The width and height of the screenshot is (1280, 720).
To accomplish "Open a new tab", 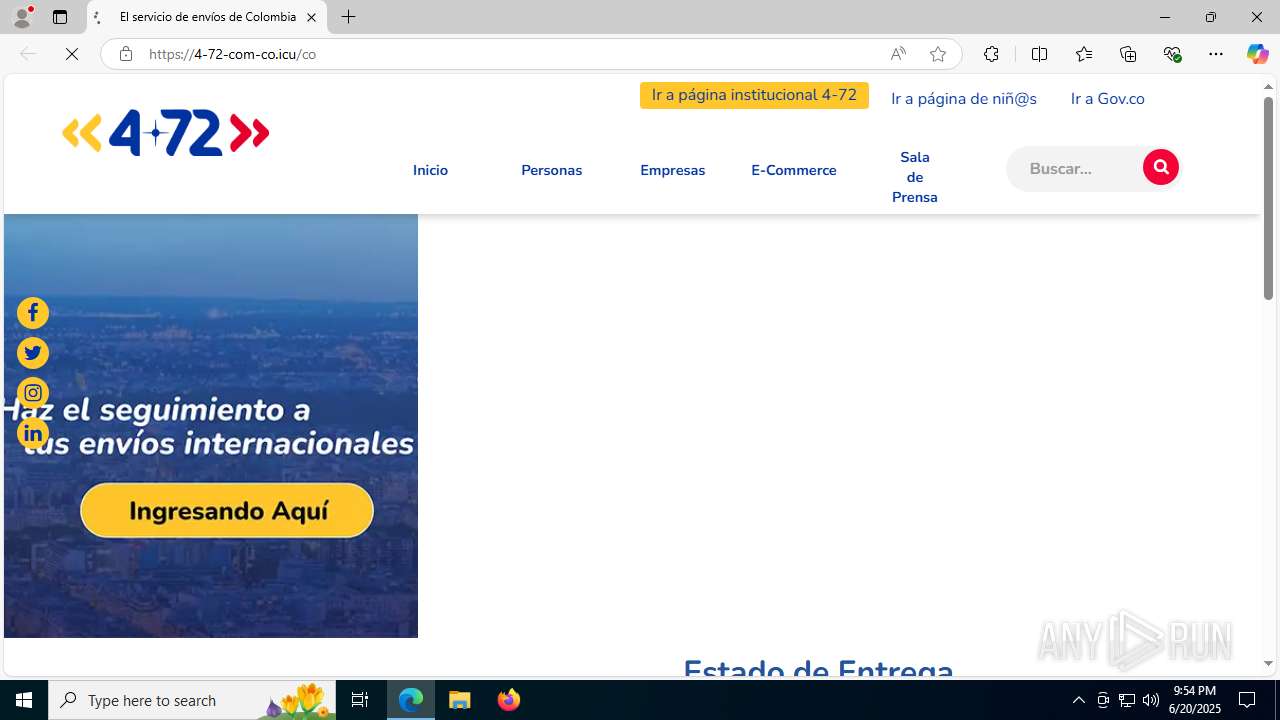I will [x=348, y=17].
